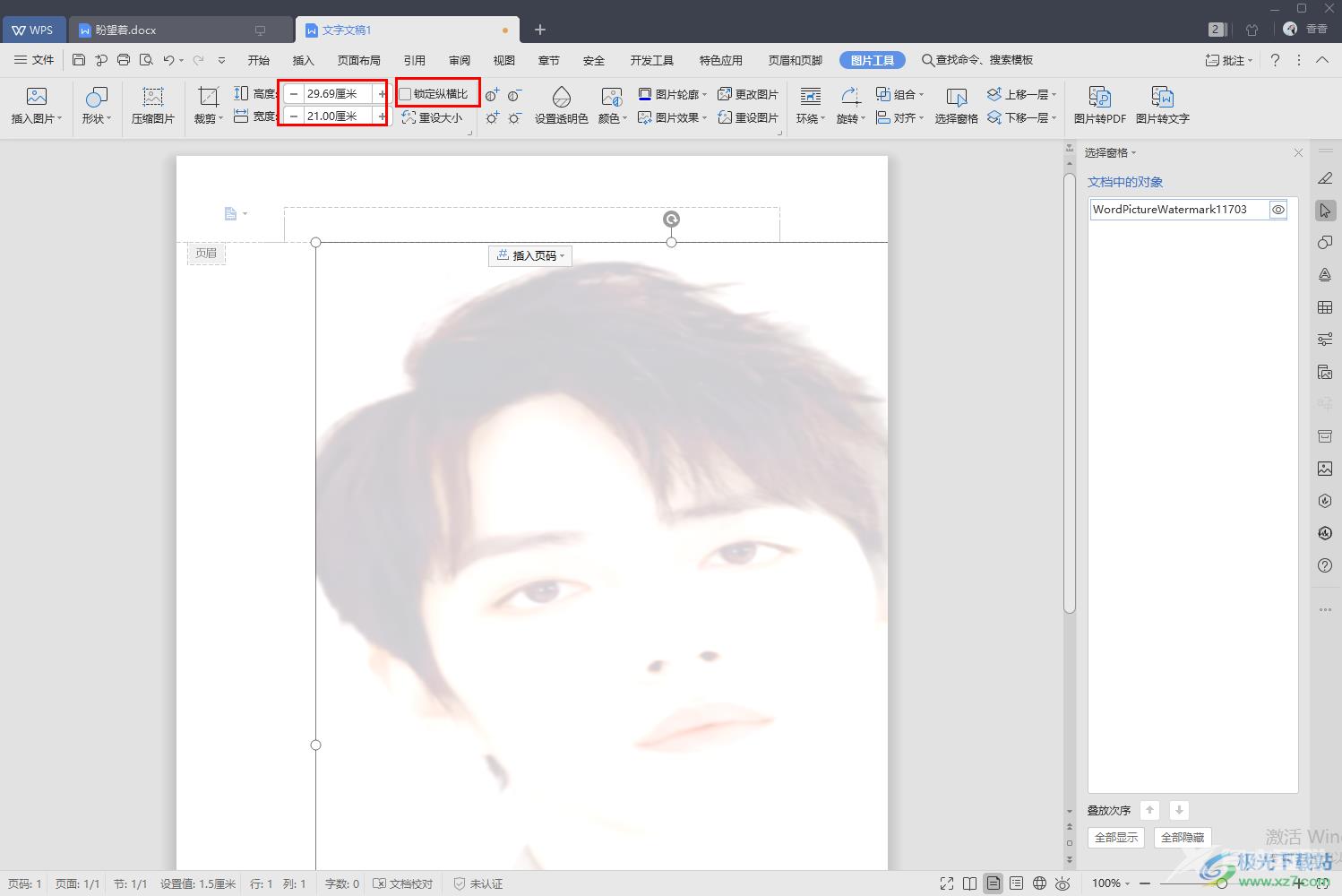Click the Undo icon
This screenshot has height=896, width=1342.
tap(168, 60)
